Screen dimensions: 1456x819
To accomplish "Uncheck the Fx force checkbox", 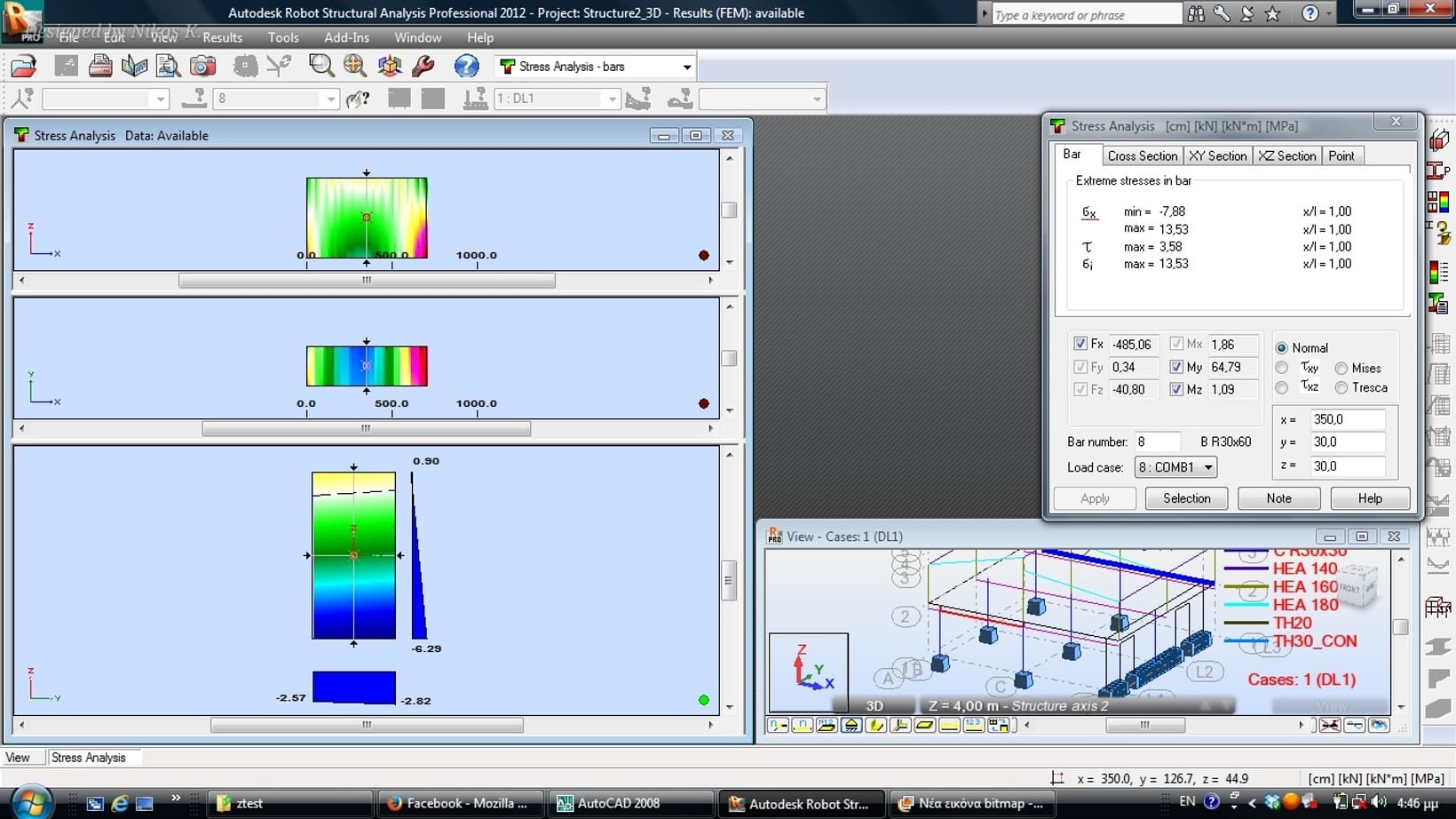I will 1080,344.
